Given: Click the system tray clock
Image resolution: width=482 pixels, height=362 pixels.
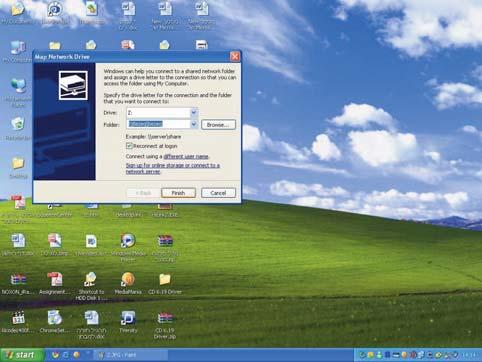Looking at the screenshot, I should [x=470, y=355].
